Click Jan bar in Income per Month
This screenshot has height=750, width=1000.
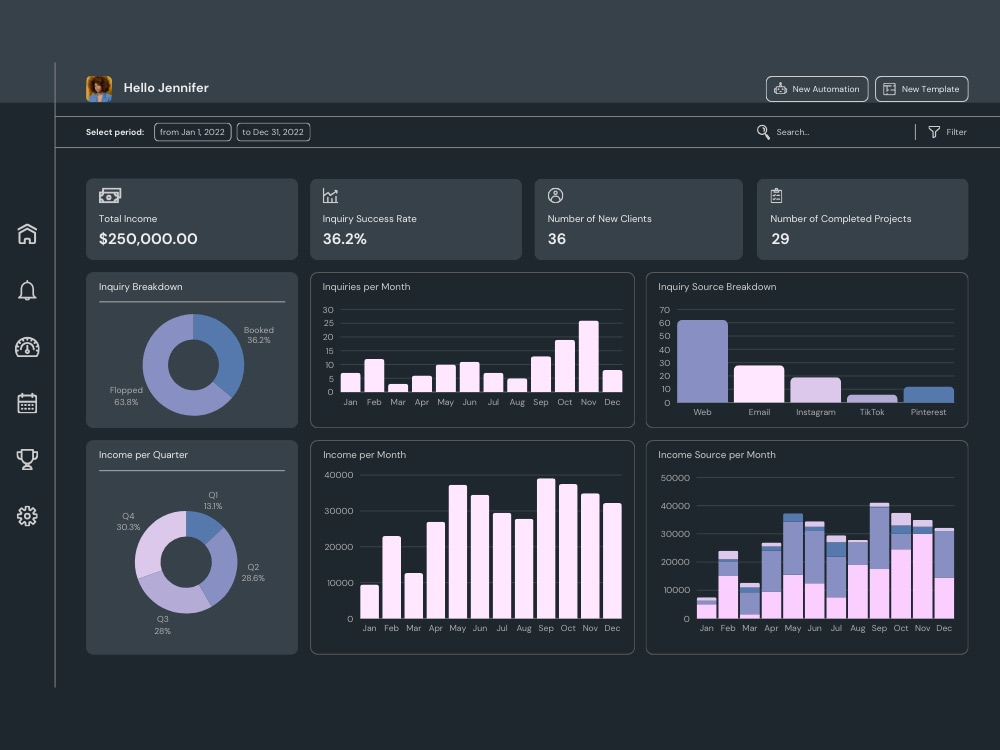pyautogui.click(x=370, y=601)
